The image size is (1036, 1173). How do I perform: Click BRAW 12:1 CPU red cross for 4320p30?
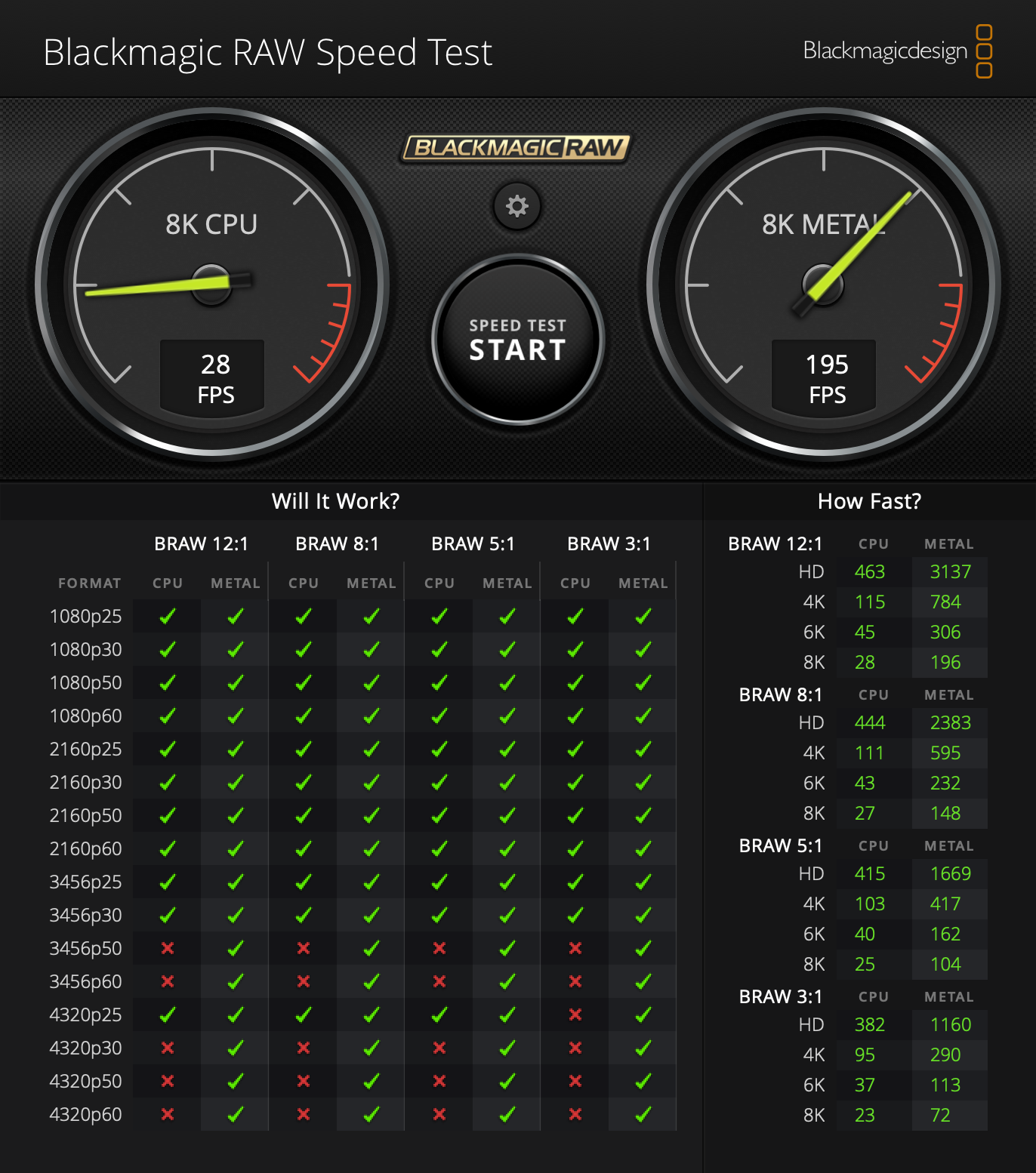point(168,1048)
